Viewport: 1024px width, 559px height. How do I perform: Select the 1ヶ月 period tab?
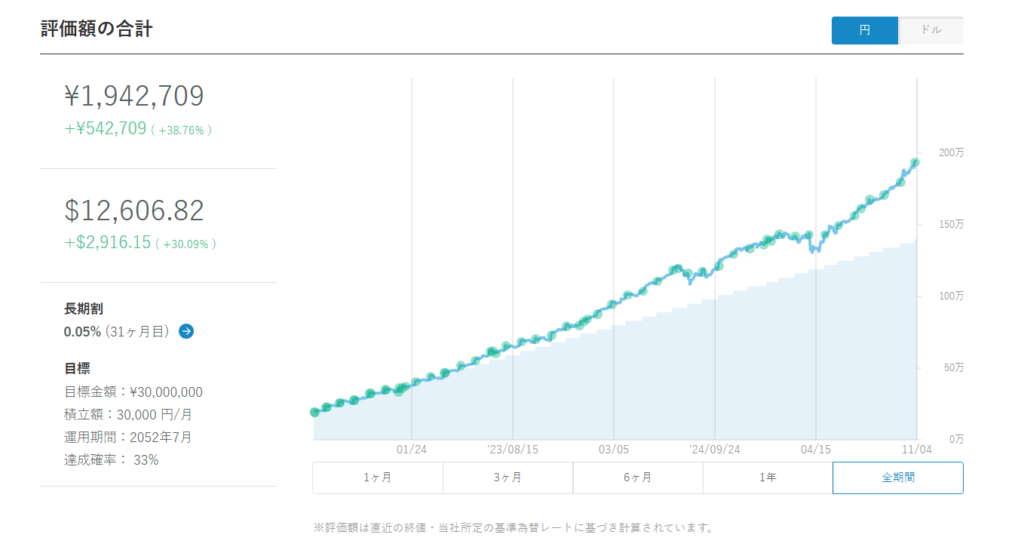377,478
